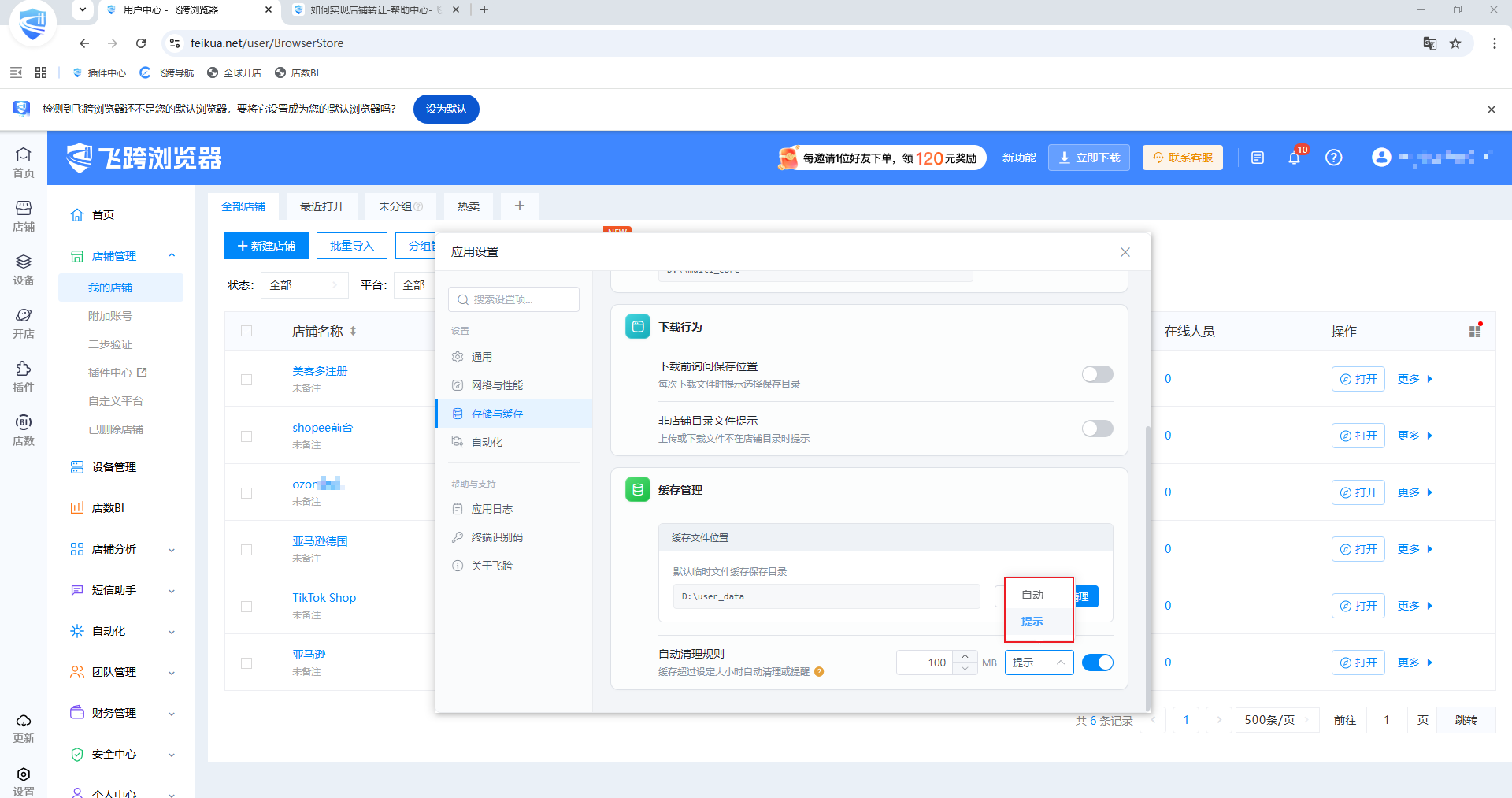Expand the 店铺分析 menu in sidebar
Image resolution: width=1512 pixels, height=798 pixels.
pyautogui.click(x=122, y=549)
